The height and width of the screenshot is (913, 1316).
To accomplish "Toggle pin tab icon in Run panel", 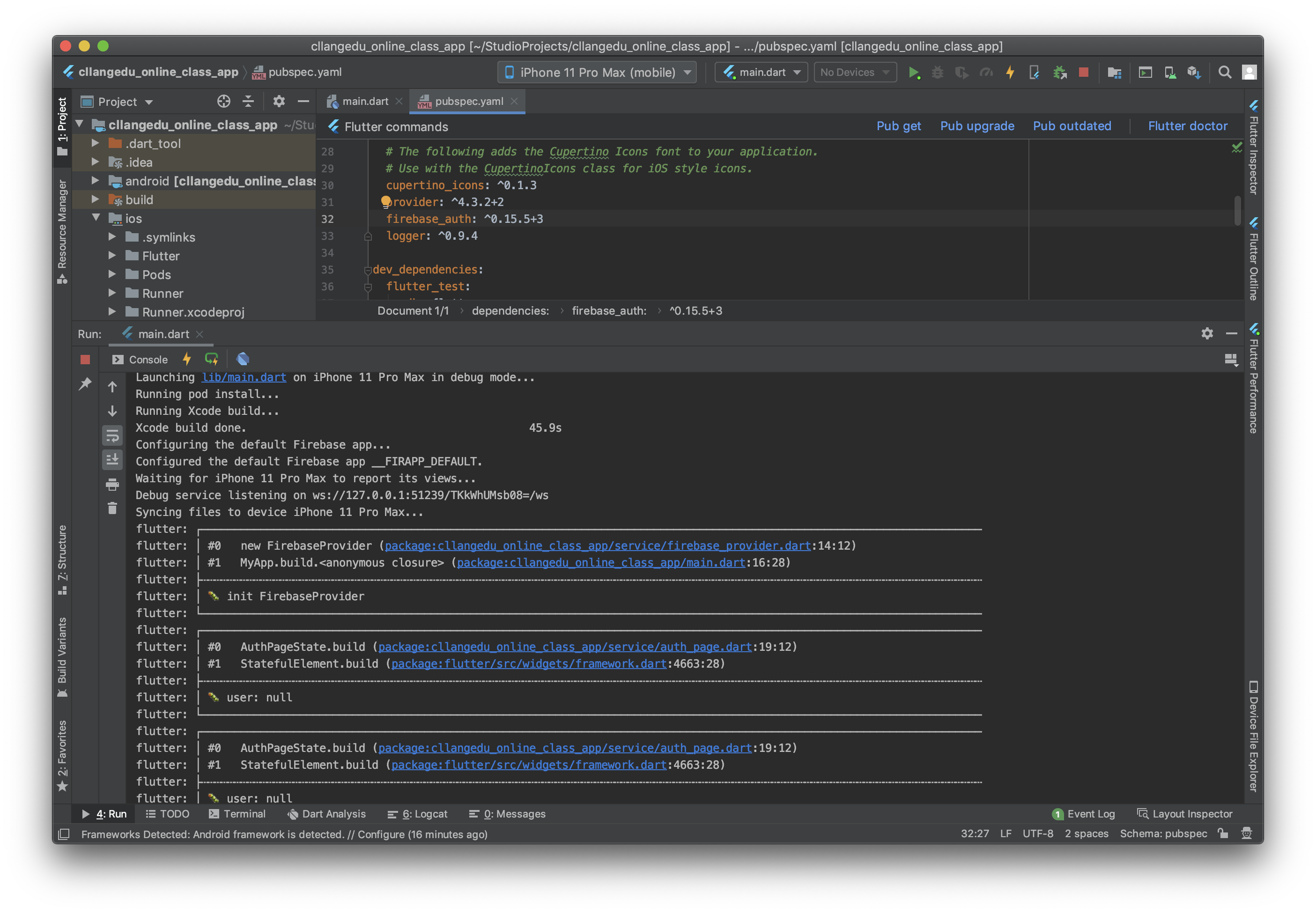I will (85, 384).
